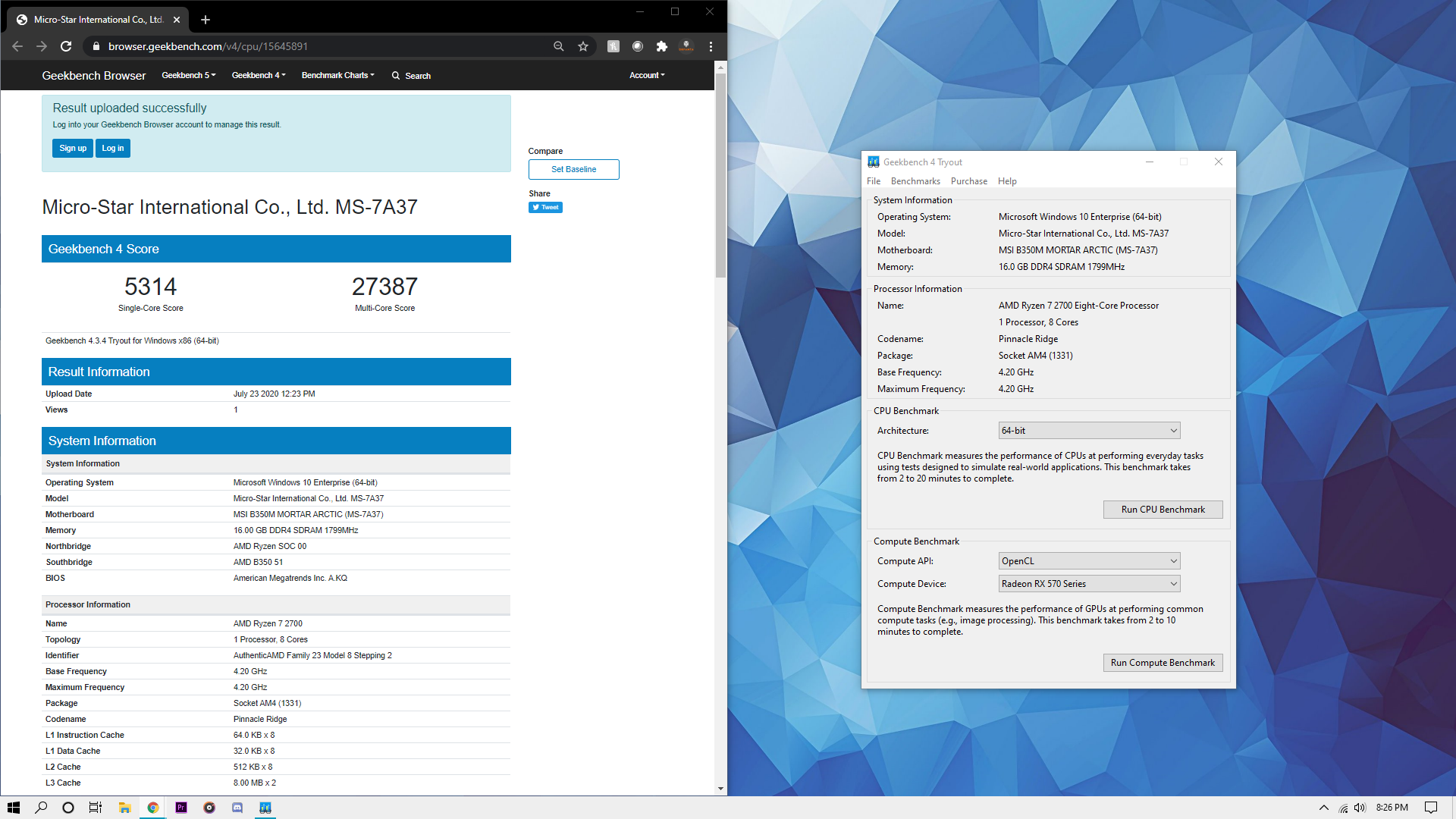This screenshot has height=819, width=1456.
Task: Show hidden system tray icons
Action: point(1324,808)
